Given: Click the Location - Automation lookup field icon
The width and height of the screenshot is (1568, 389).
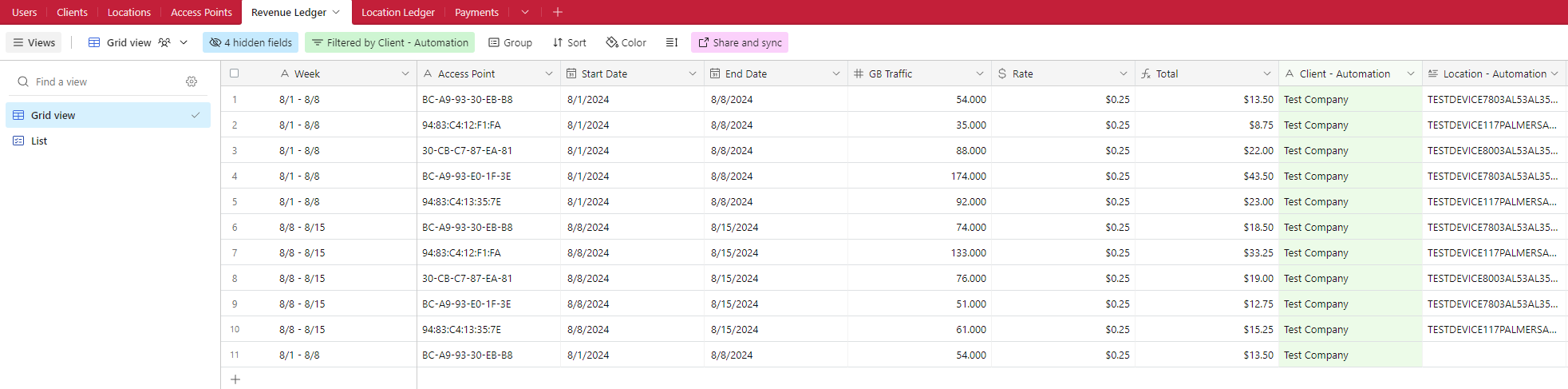Looking at the screenshot, I should (1433, 73).
